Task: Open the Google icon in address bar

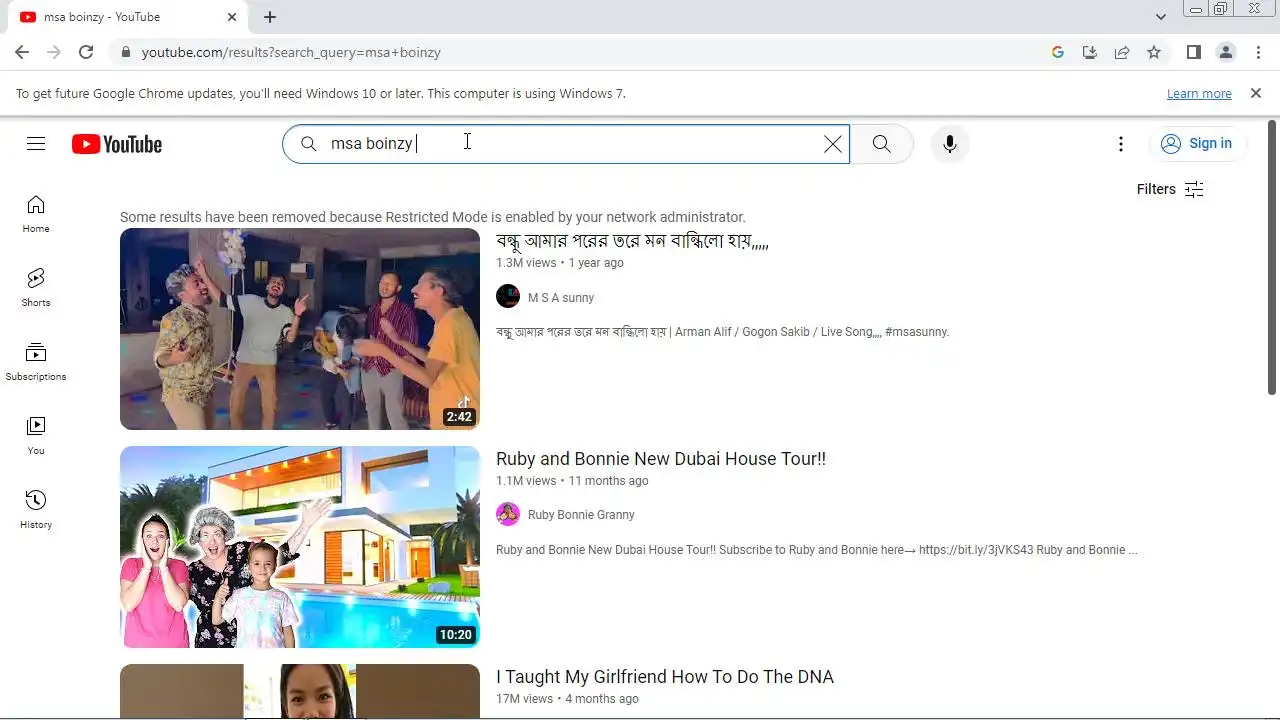Action: point(1058,52)
